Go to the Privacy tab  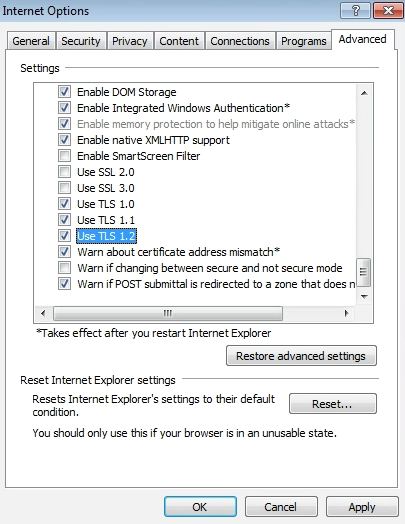[130, 41]
